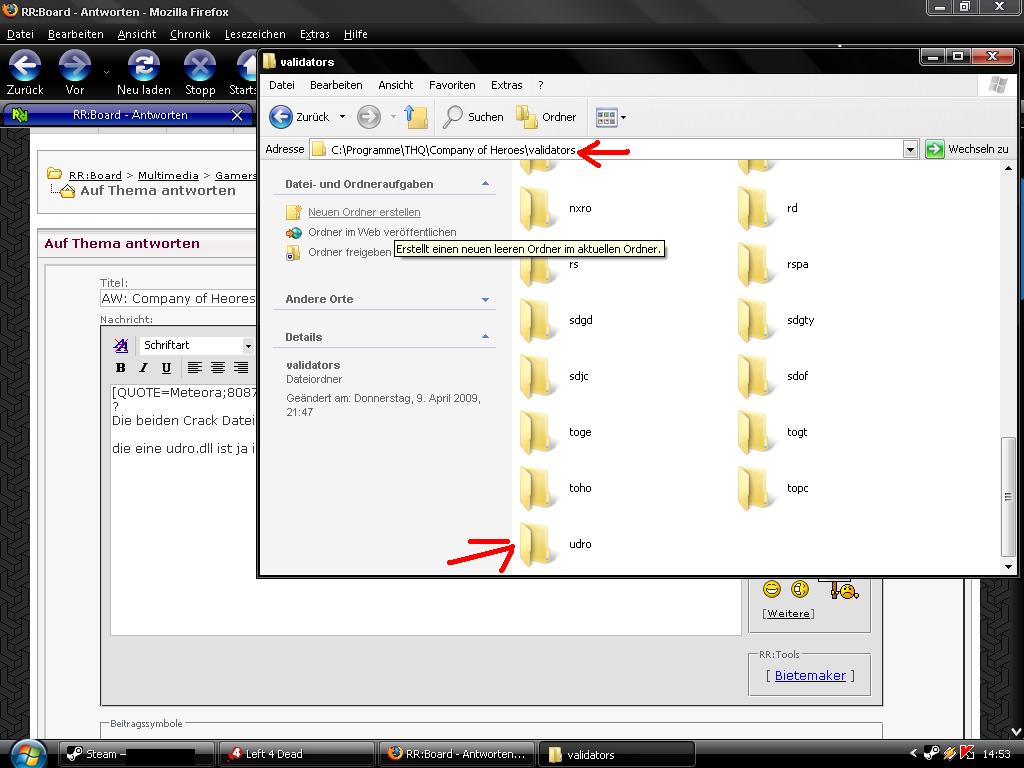The height and width of the screenshot is (768, 1024).
Task: Apply bold formatting in forum editor
Action: coord(121,368)
